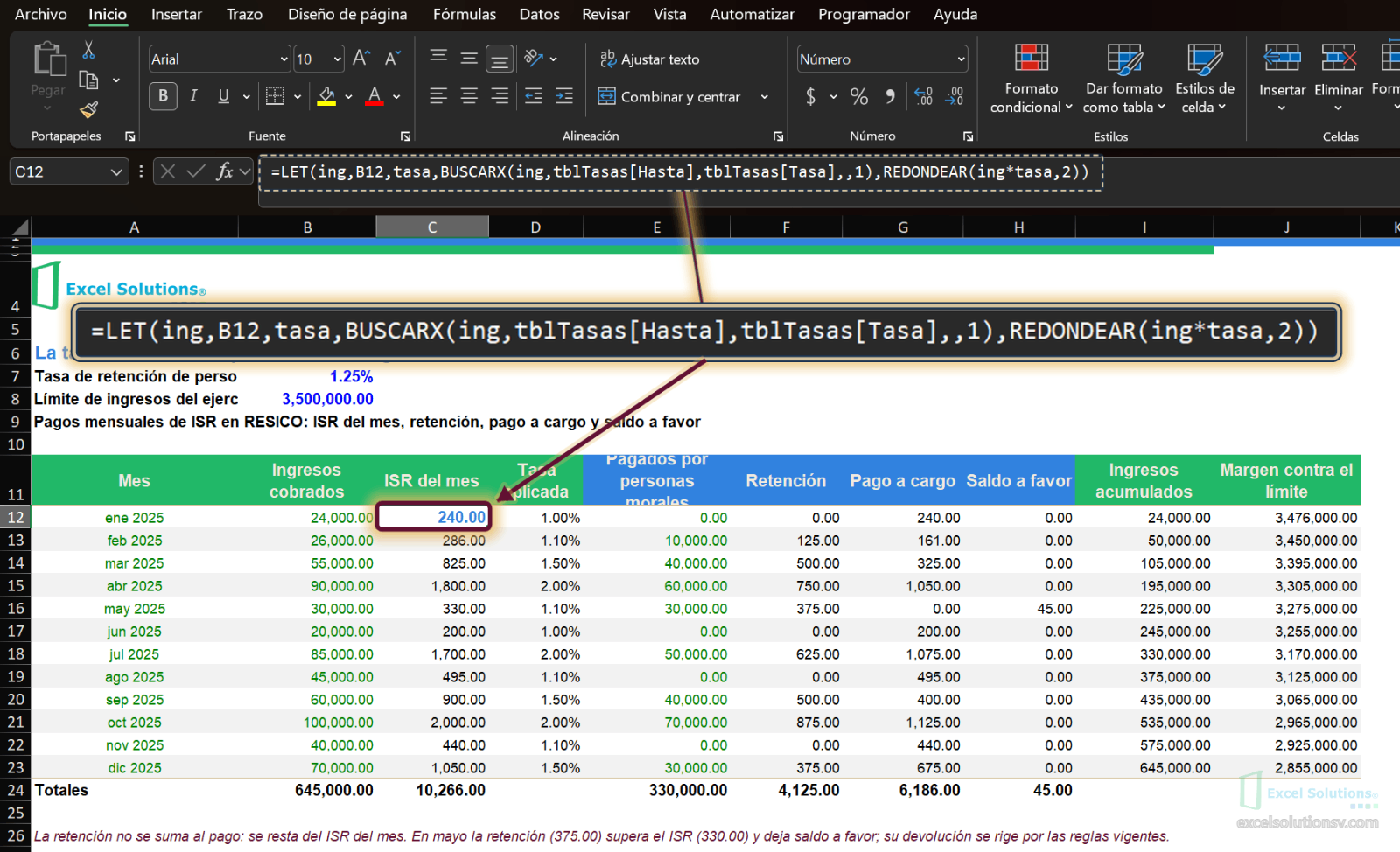Expand Dar formato como tabla menu
The image size is (1400, 852).
point(1124,79)
